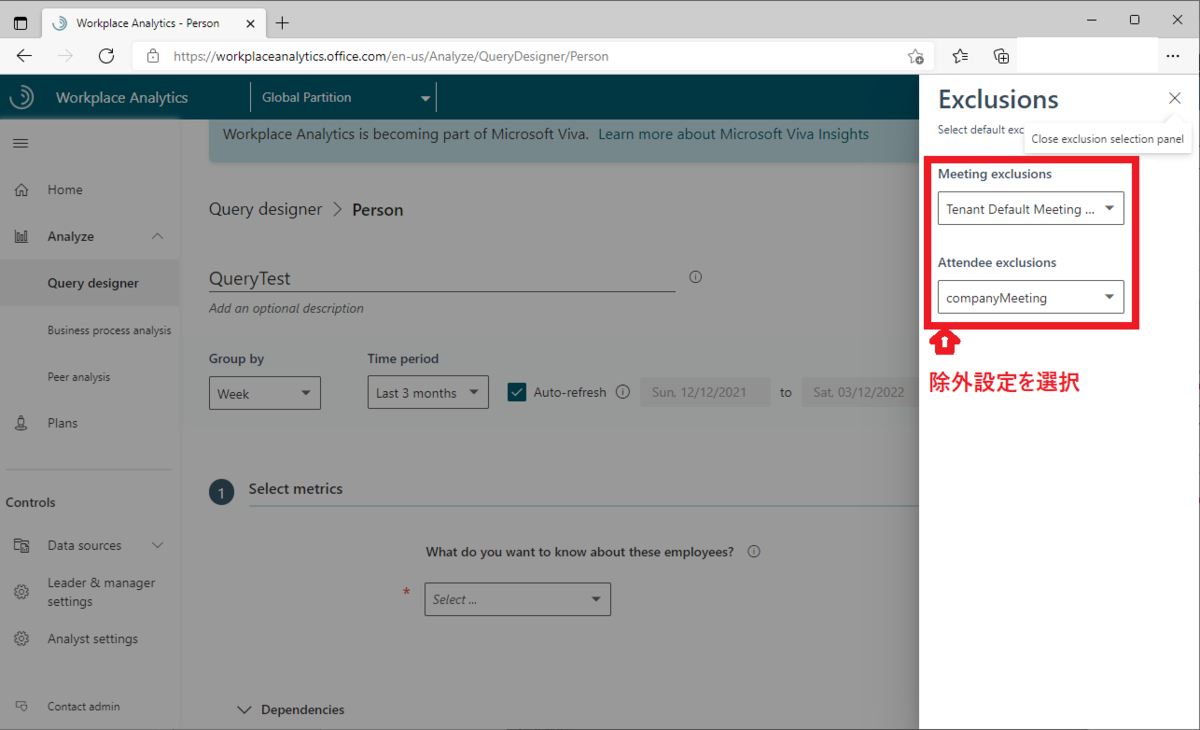The image size is (1200, 730).
Task: Add this page to favorites star icon
Action: coord(915,56)
